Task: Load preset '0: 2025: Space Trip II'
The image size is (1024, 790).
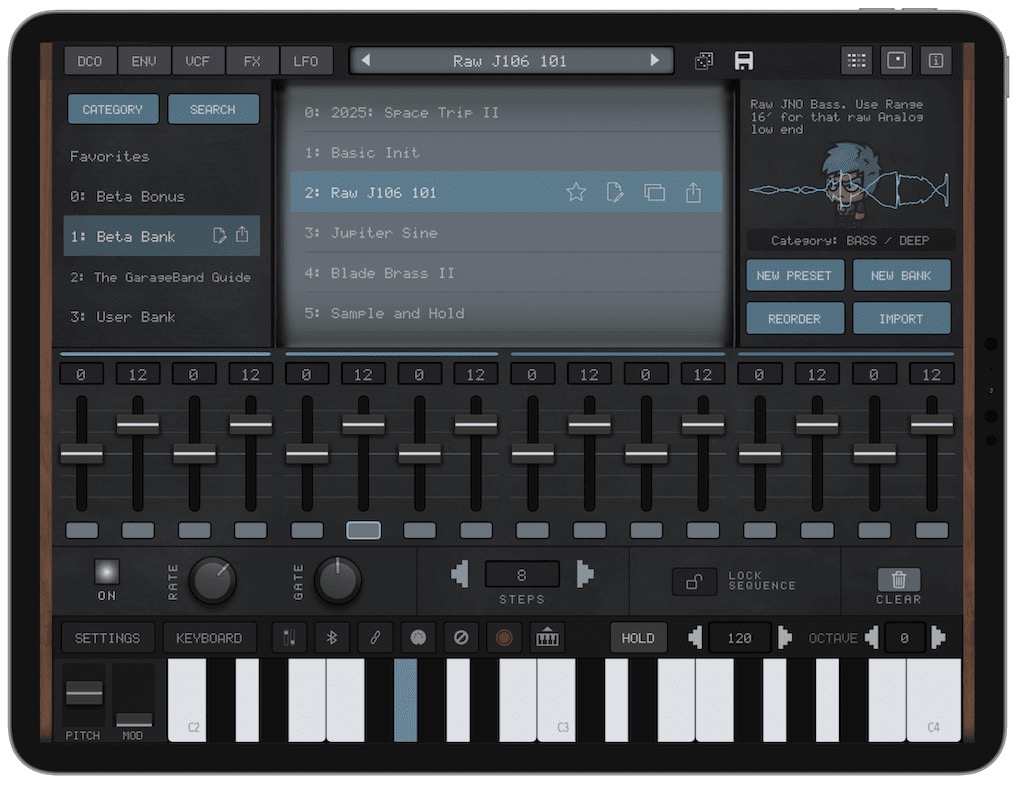Action: tap(506, 112)
